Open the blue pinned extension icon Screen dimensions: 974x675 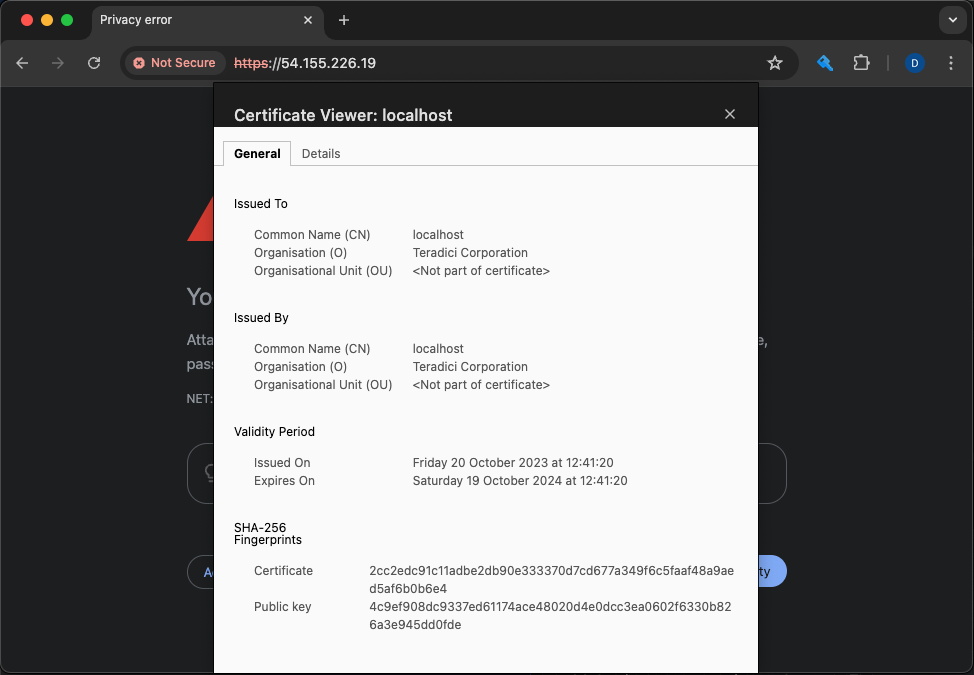click(825, 63)
